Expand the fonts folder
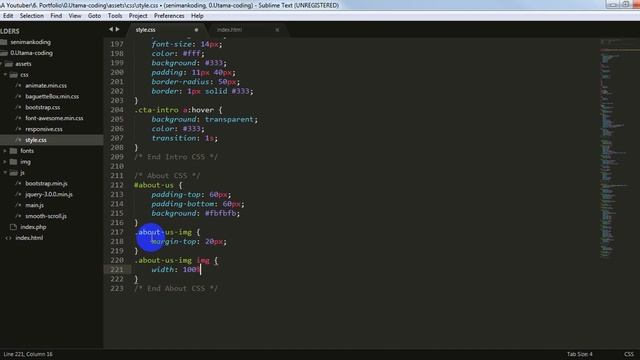This screenshot has height=360, width=640. 5,151
